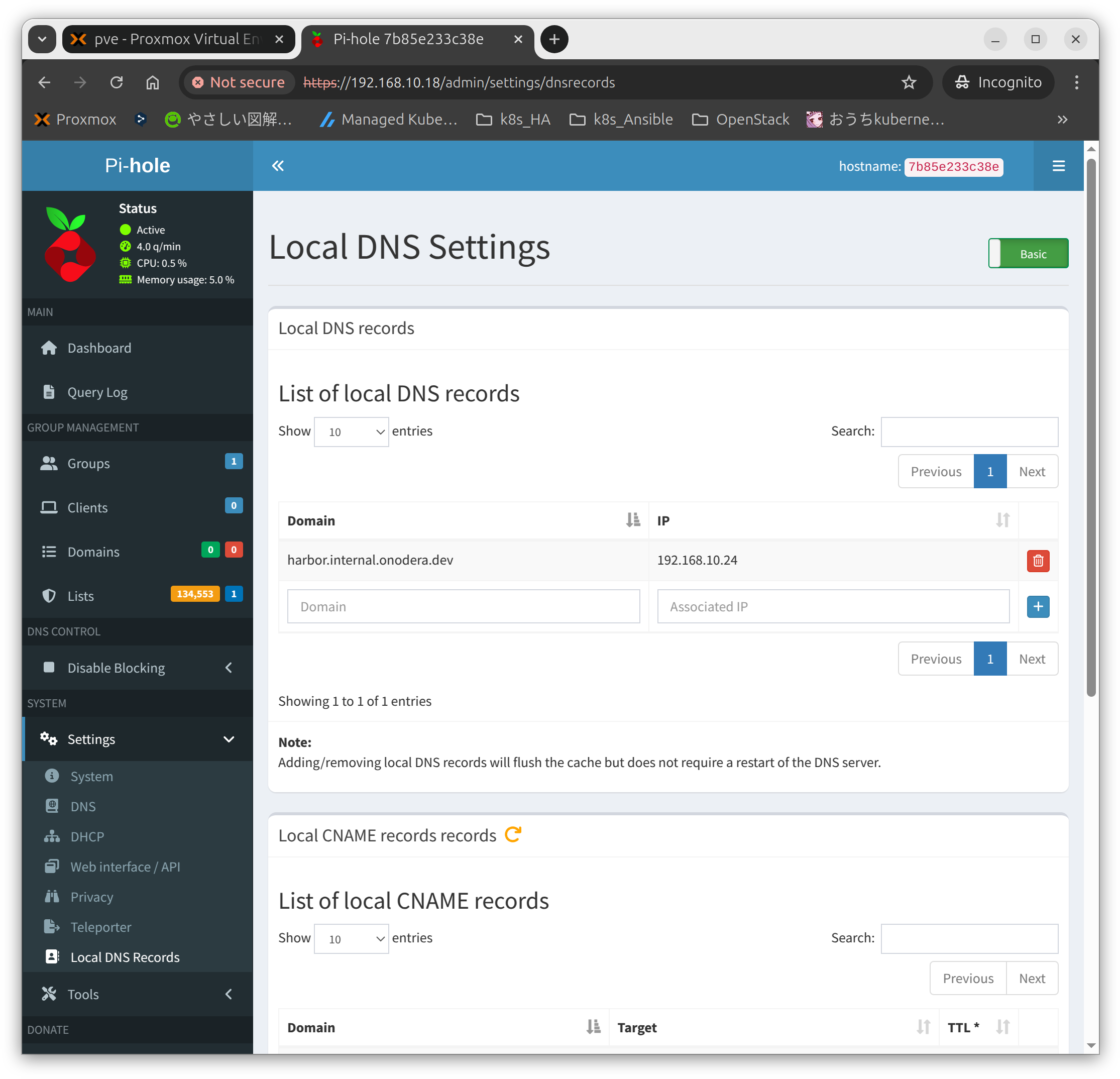This screenshot has width=1120, height=1079.
Task: Click inside the Associated IP input field
Action: [x=833, y=606]
